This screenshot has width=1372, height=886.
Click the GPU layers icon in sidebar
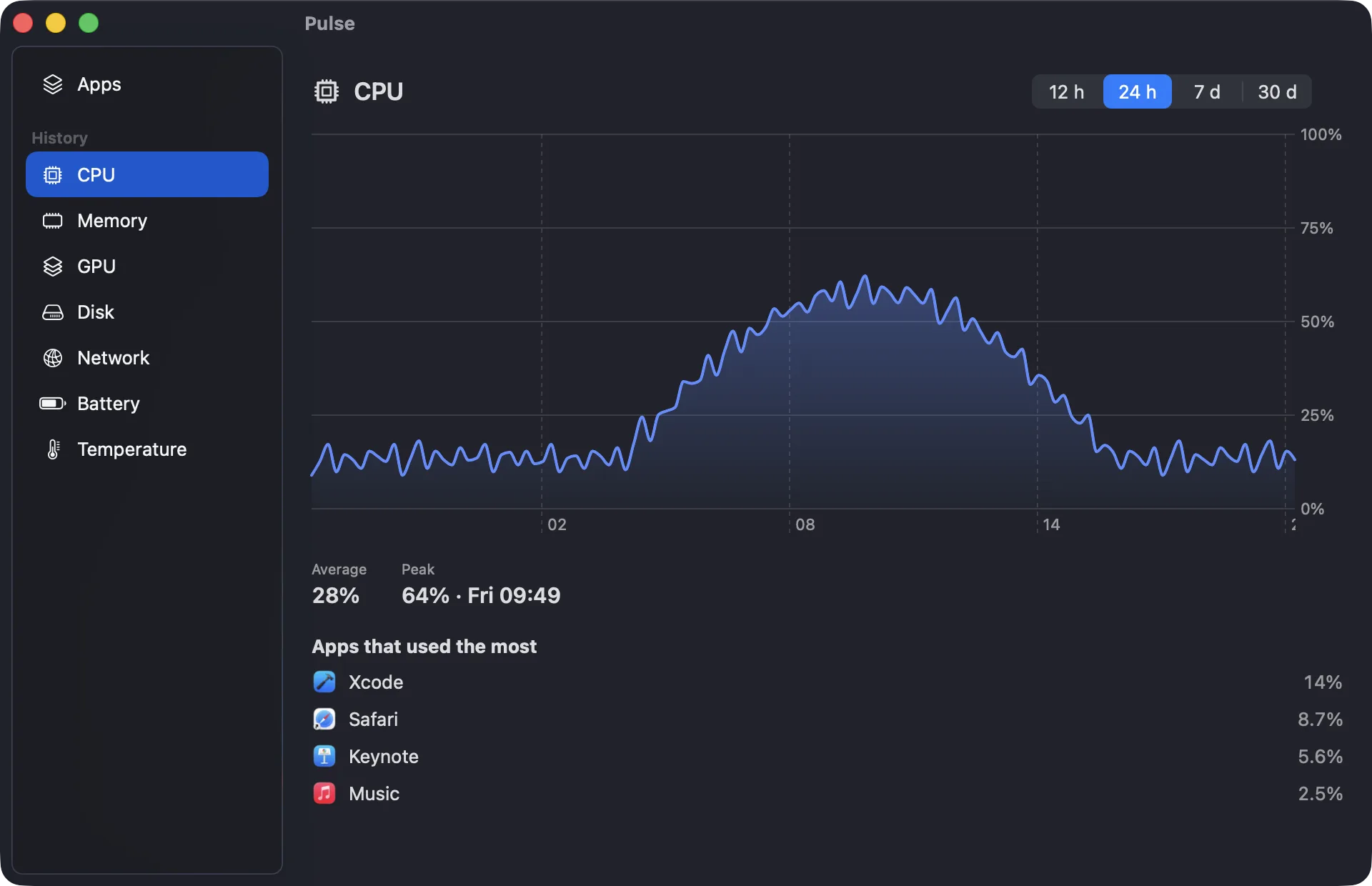(53, 267)
